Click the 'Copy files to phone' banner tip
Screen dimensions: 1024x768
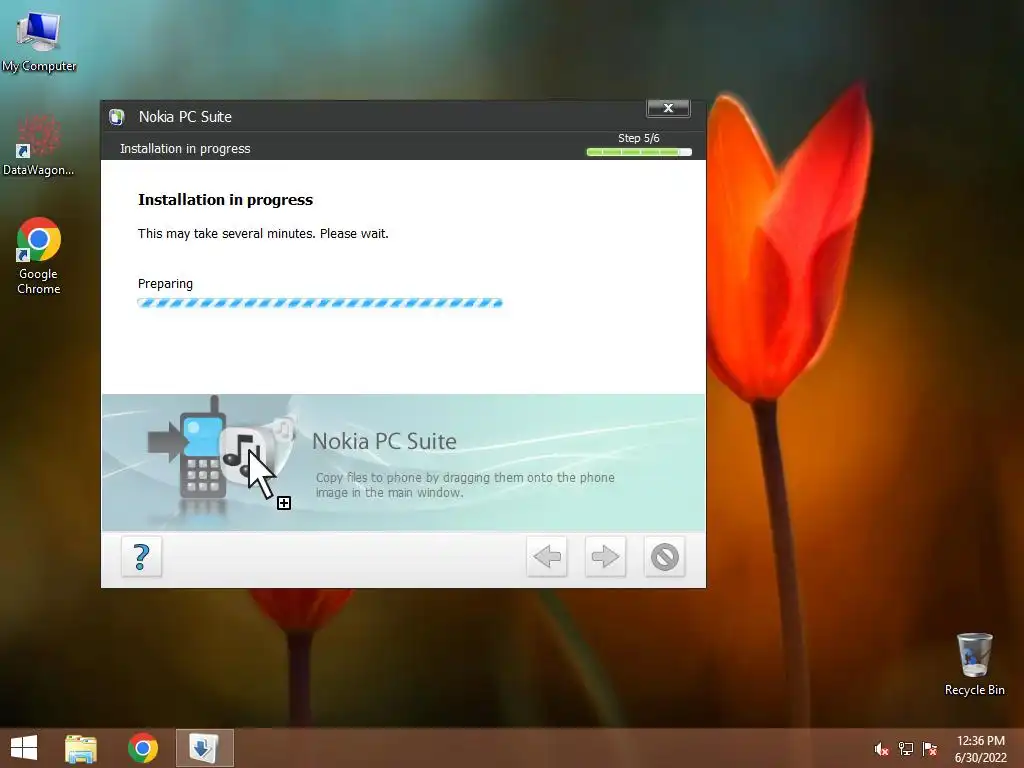[465, 485]
